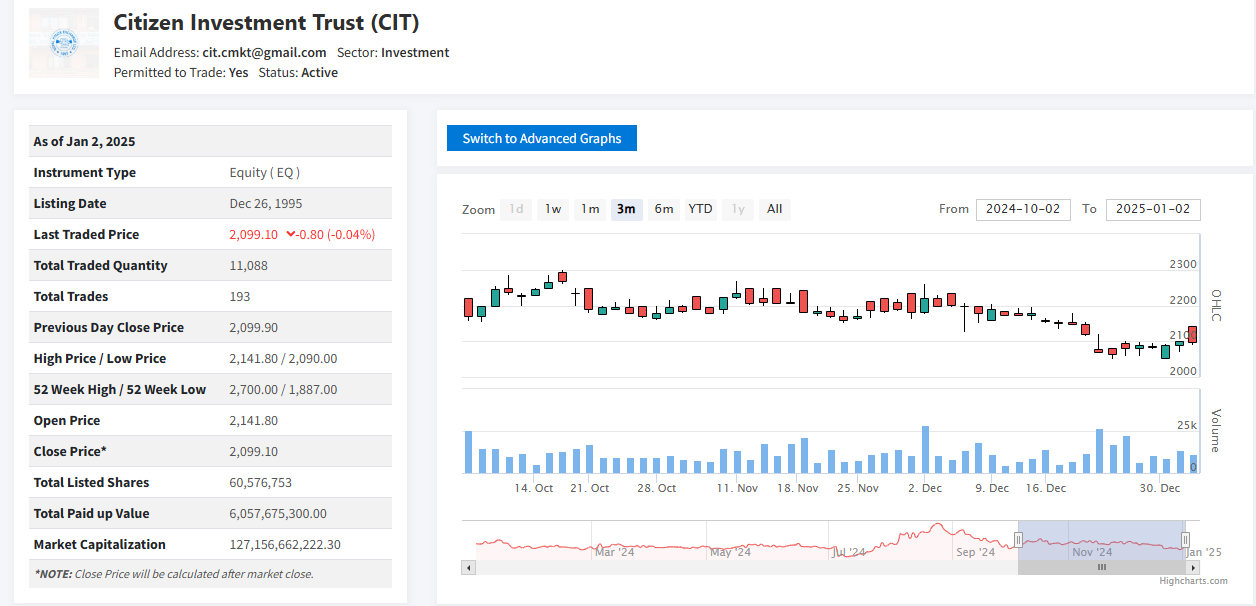Click the Sector Investment label

393,52
